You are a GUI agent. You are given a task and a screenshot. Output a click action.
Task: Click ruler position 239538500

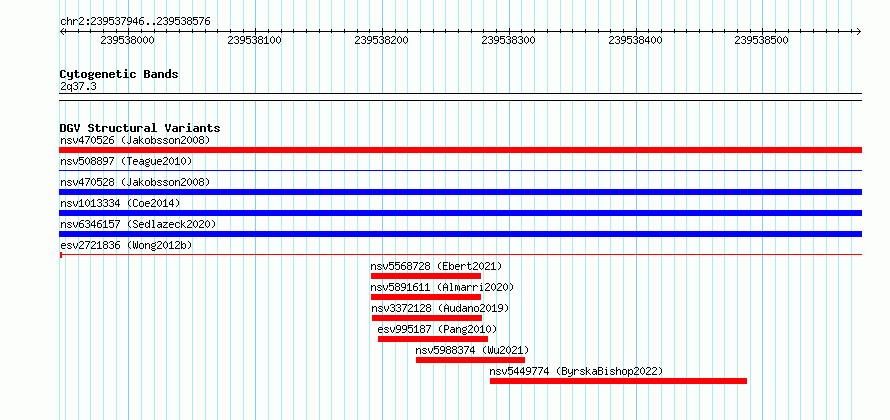(762, 40)
